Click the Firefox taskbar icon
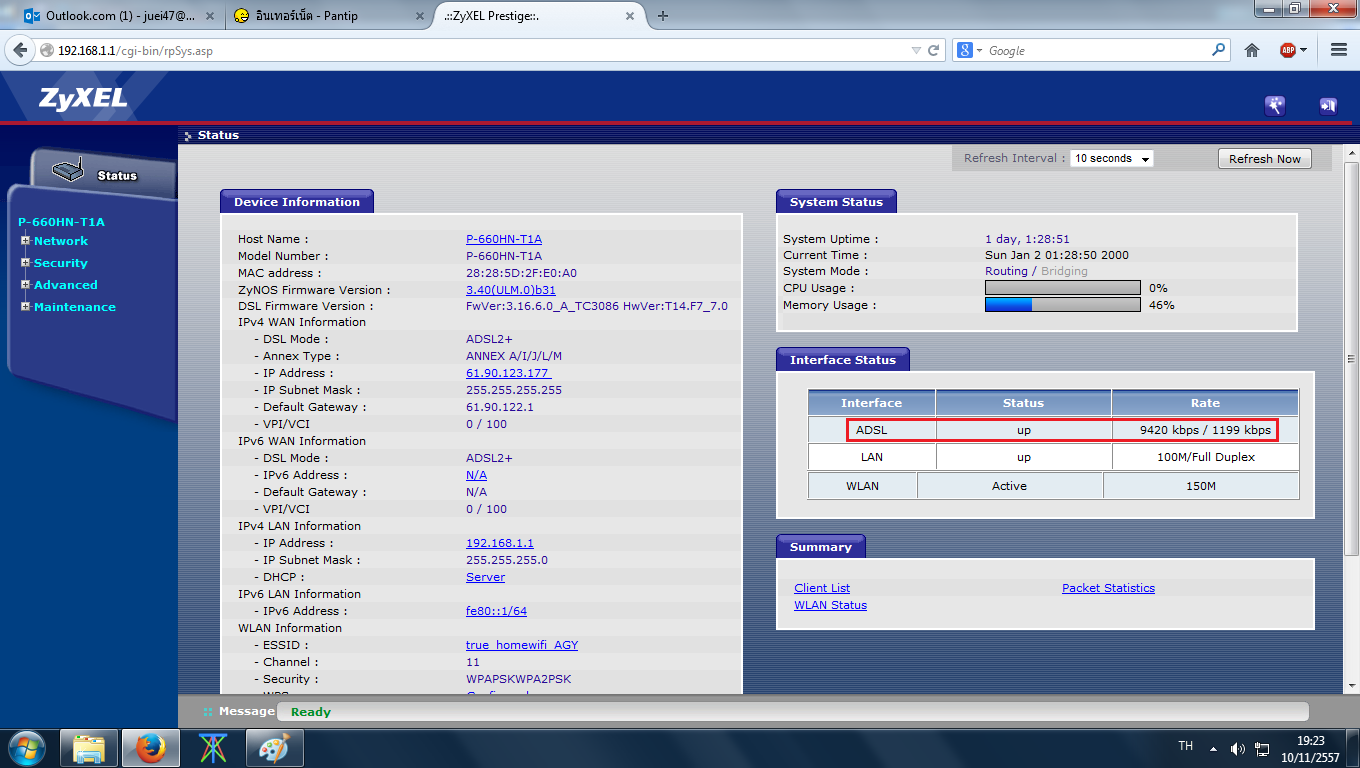1360x768 pixels. coord(151,748)
